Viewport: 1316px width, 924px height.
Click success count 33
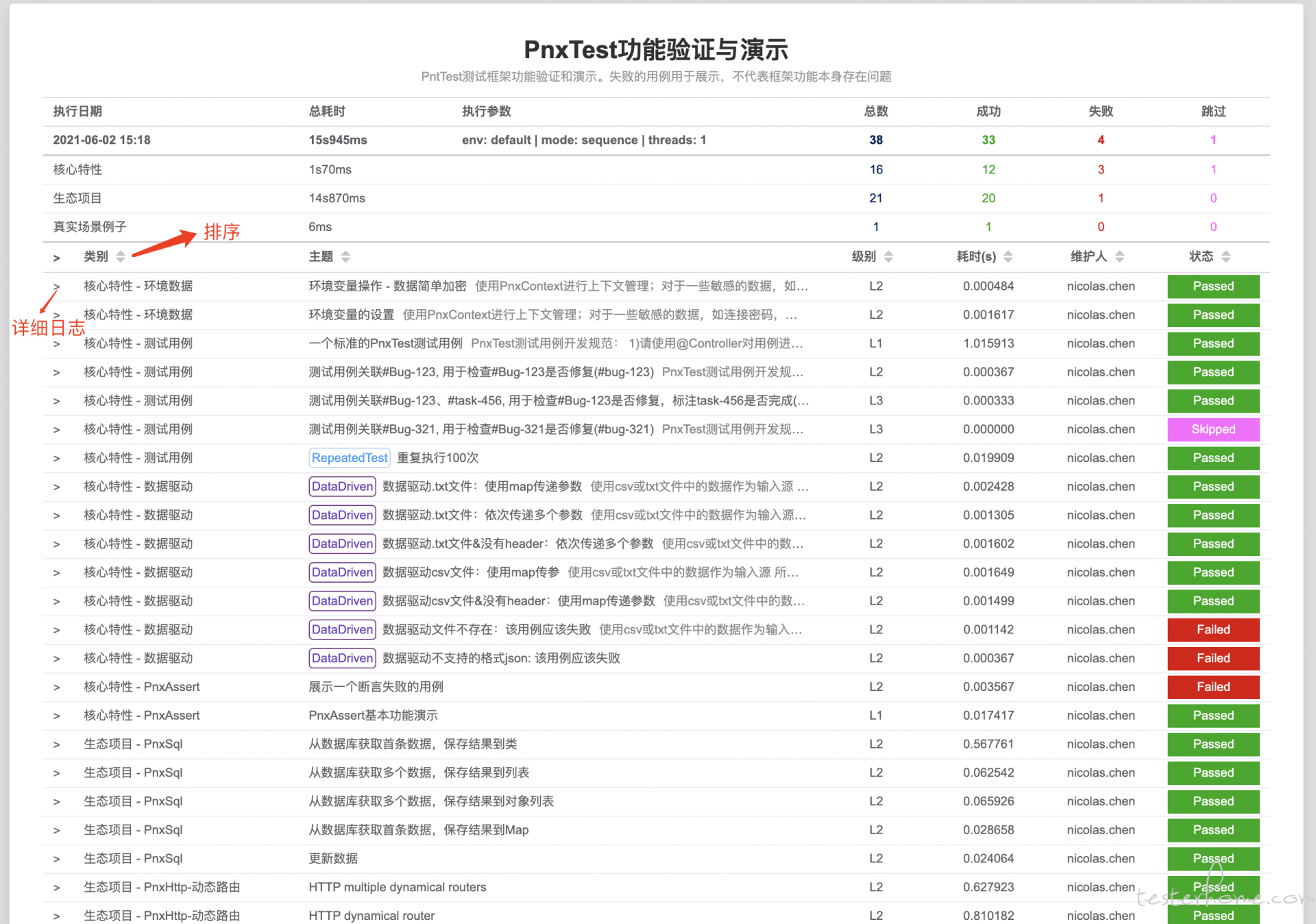pyautogui.click(x=988, y=140)
